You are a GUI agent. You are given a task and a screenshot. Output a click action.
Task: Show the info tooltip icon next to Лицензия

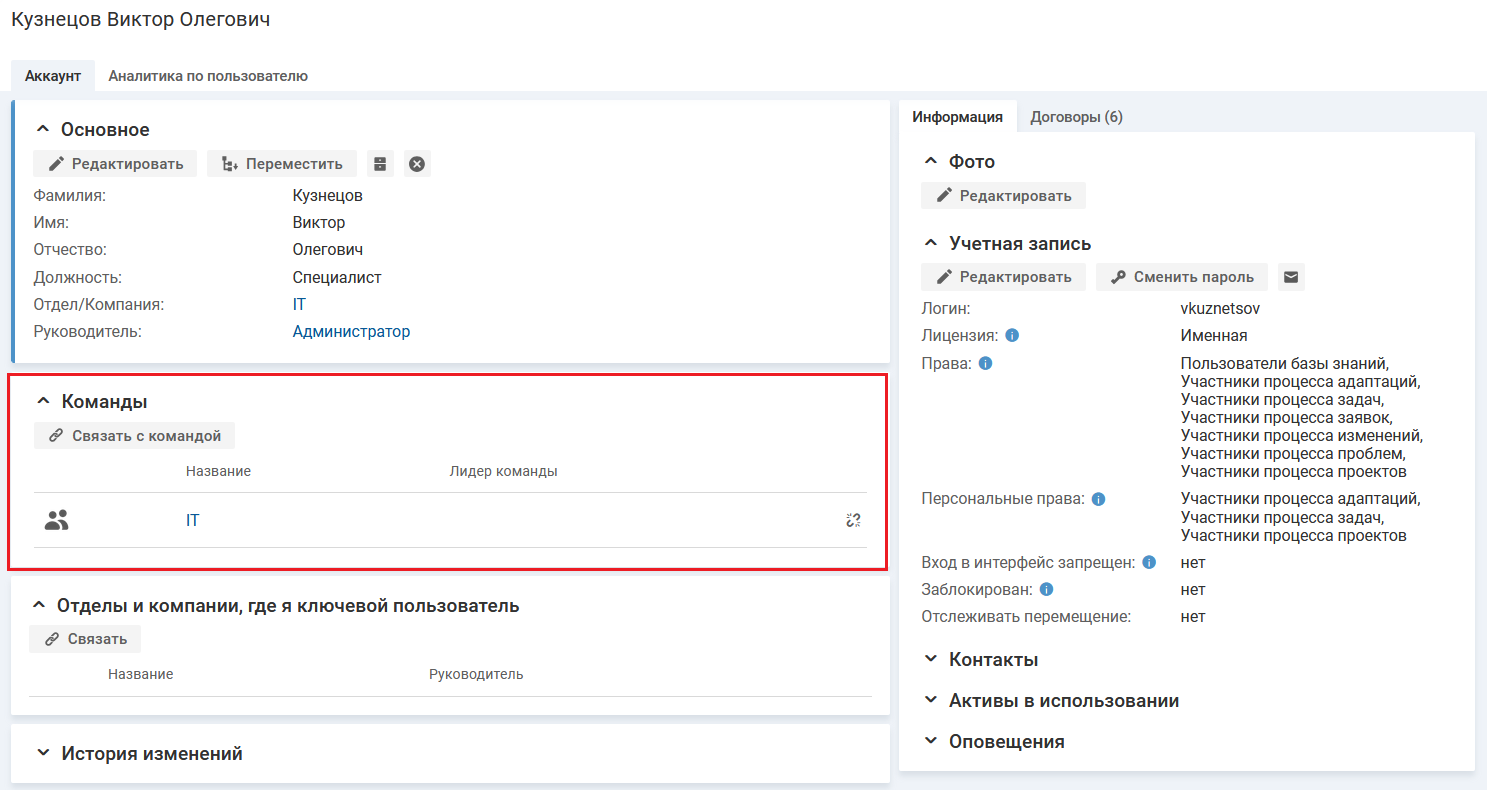point(1012,336)
